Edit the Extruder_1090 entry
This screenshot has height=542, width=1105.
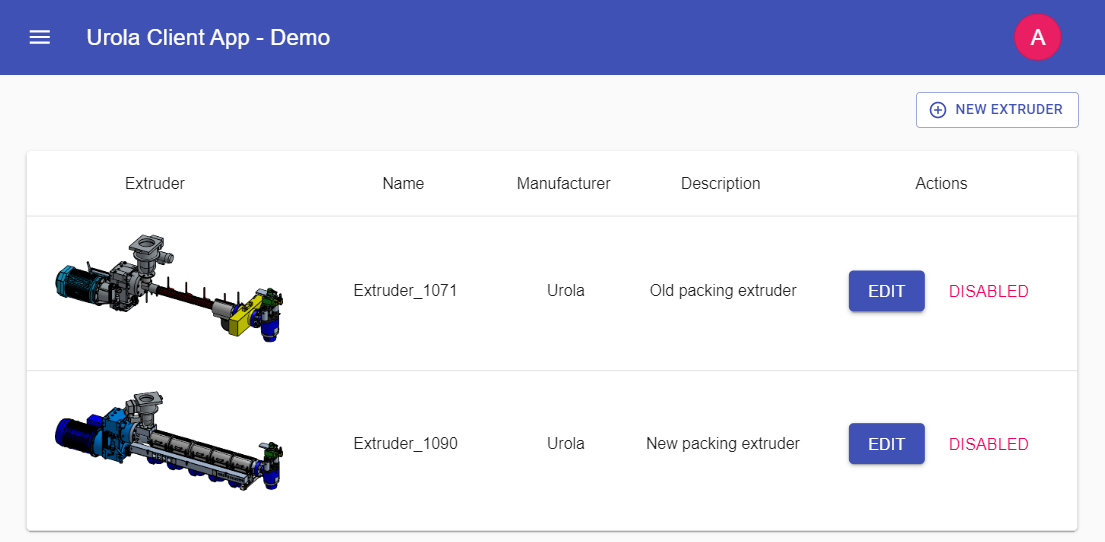tap(886, 444)
